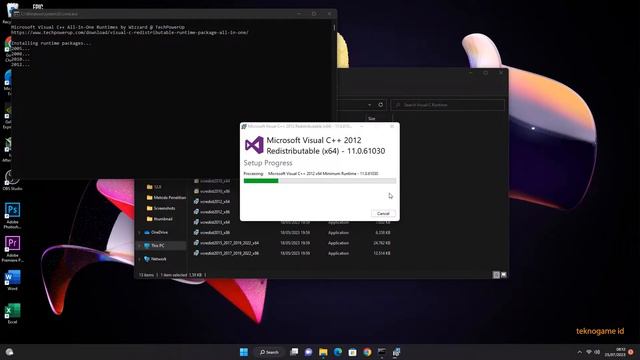Switch Explorer to large icons view
Screen dimensions: 640x360
coord(504,275)
